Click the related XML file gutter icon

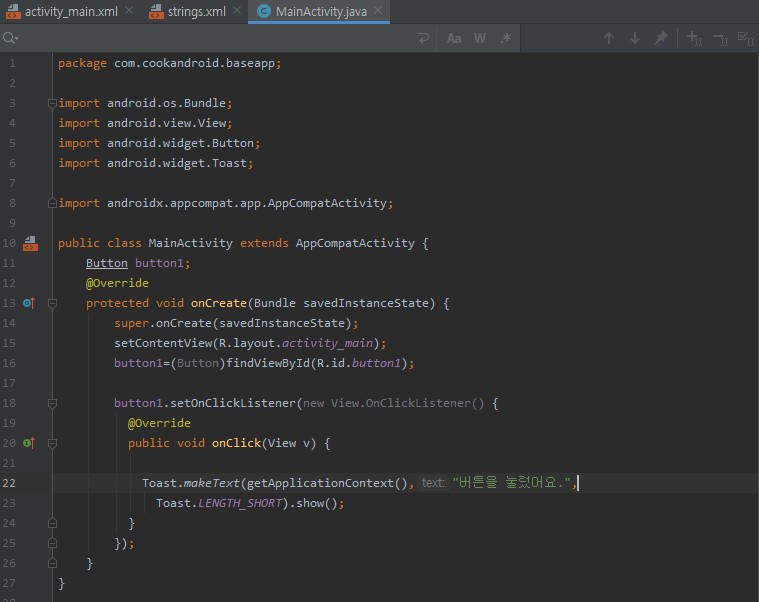30,243
